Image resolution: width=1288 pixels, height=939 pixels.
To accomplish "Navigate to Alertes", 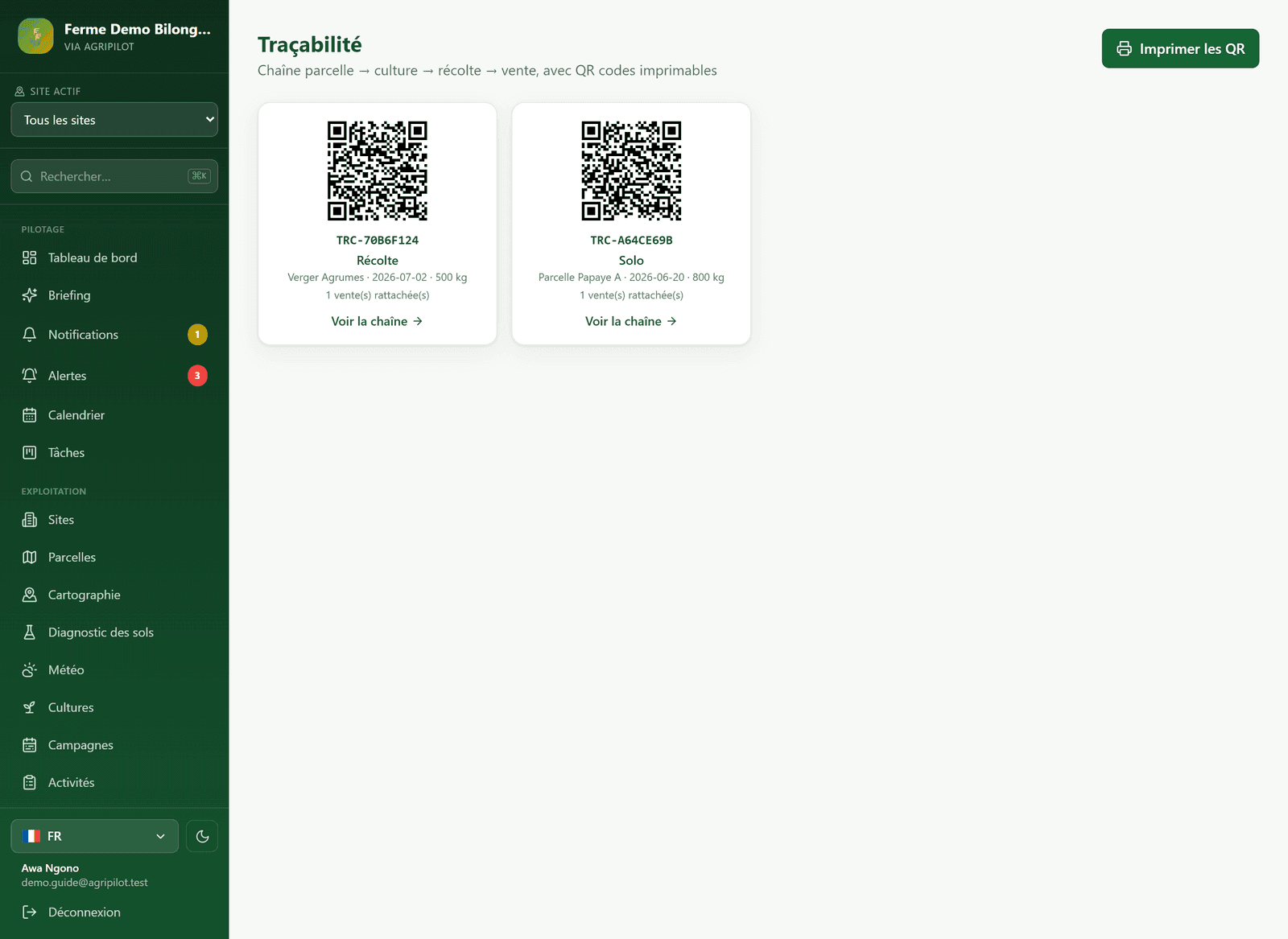I will pyautogui.click(x=114, y=376).
